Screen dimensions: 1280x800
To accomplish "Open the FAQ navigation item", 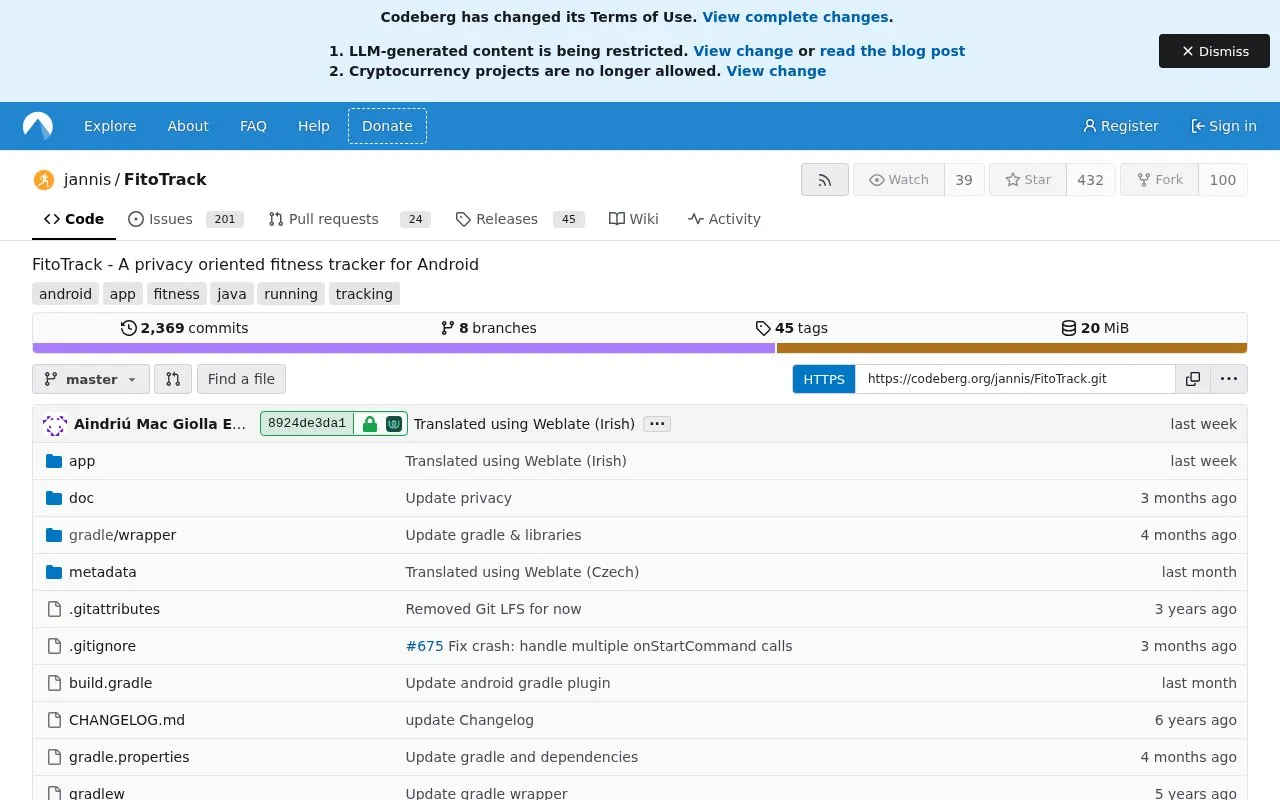I will point(253,126).
